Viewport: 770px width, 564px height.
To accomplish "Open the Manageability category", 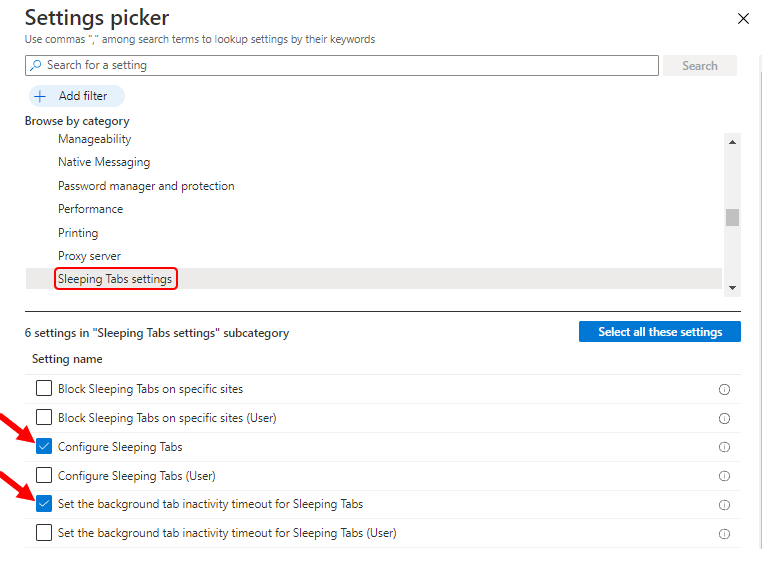I will tap(95, 139).
